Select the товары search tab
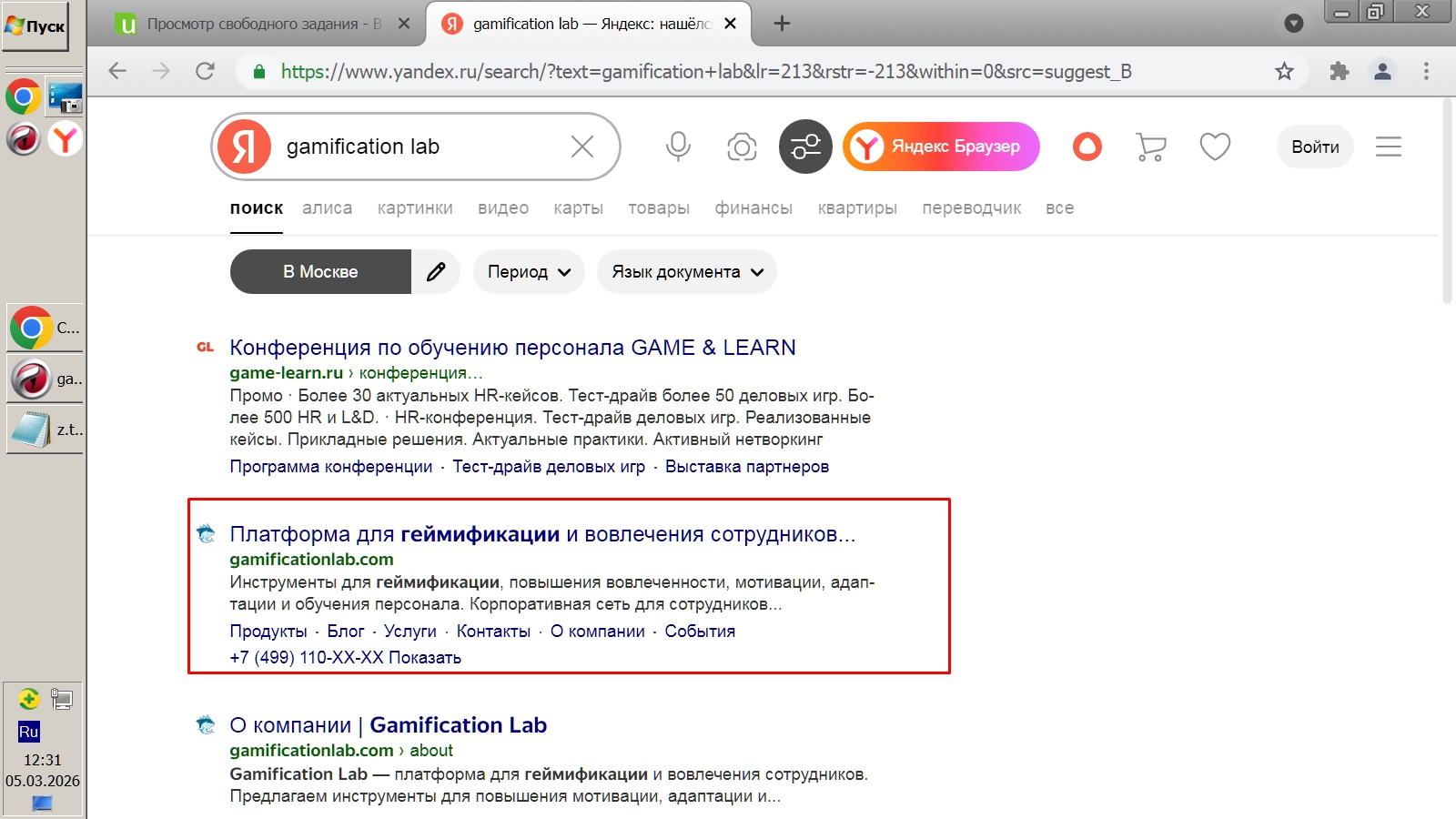Screen dimensions: 1456x819 coord(659,208)
